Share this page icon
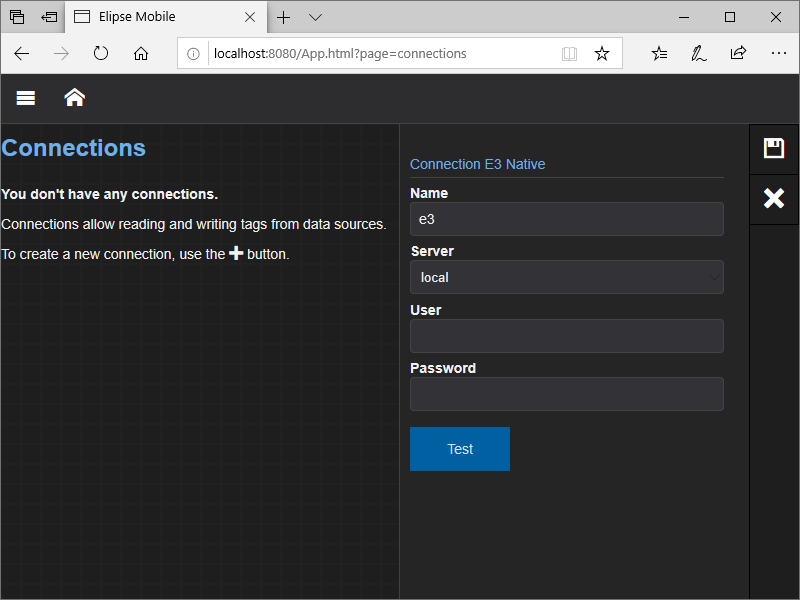The height and width of the screenshot is (600, 800). click(738, 53)
